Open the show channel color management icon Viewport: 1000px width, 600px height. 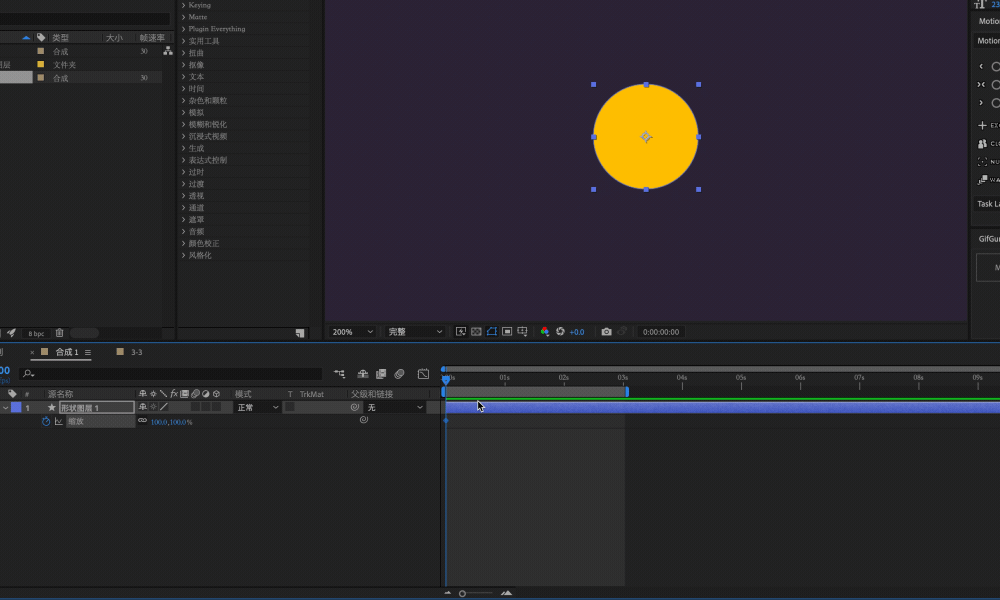point(545,332)
